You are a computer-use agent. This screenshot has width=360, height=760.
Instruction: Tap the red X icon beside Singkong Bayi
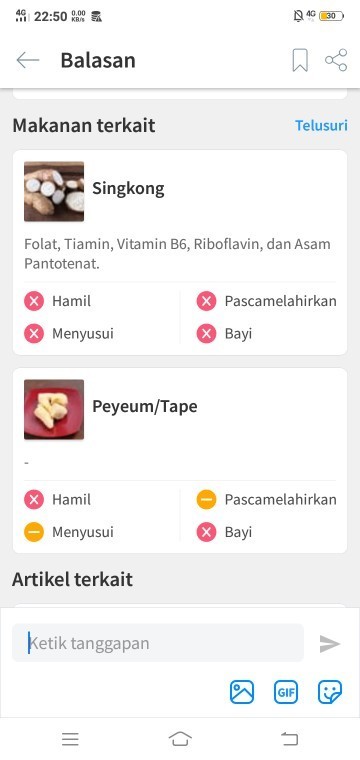[x=206, y=333]
